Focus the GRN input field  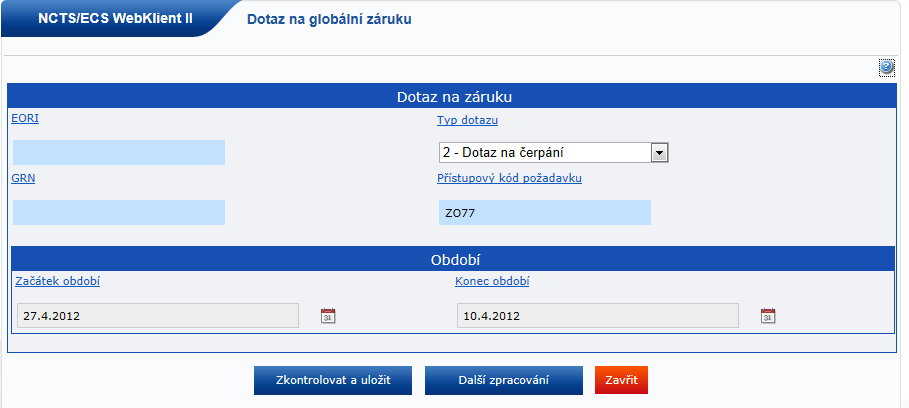point(119,212)
